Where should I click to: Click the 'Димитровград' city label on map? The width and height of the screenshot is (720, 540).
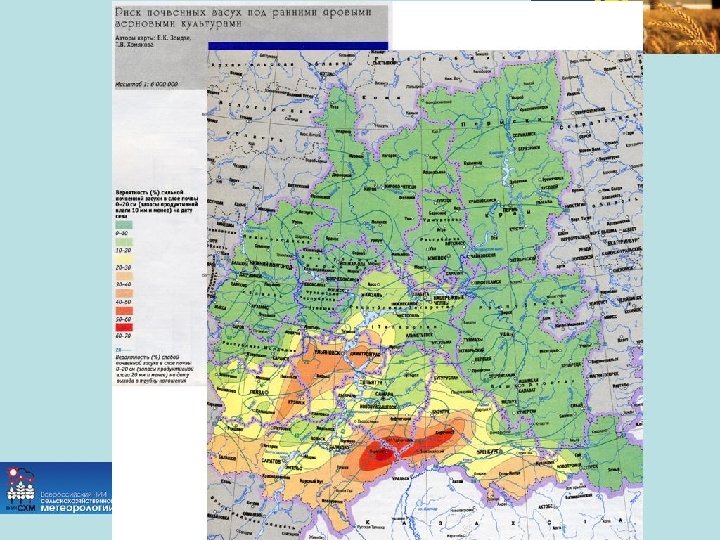(363, 354)
